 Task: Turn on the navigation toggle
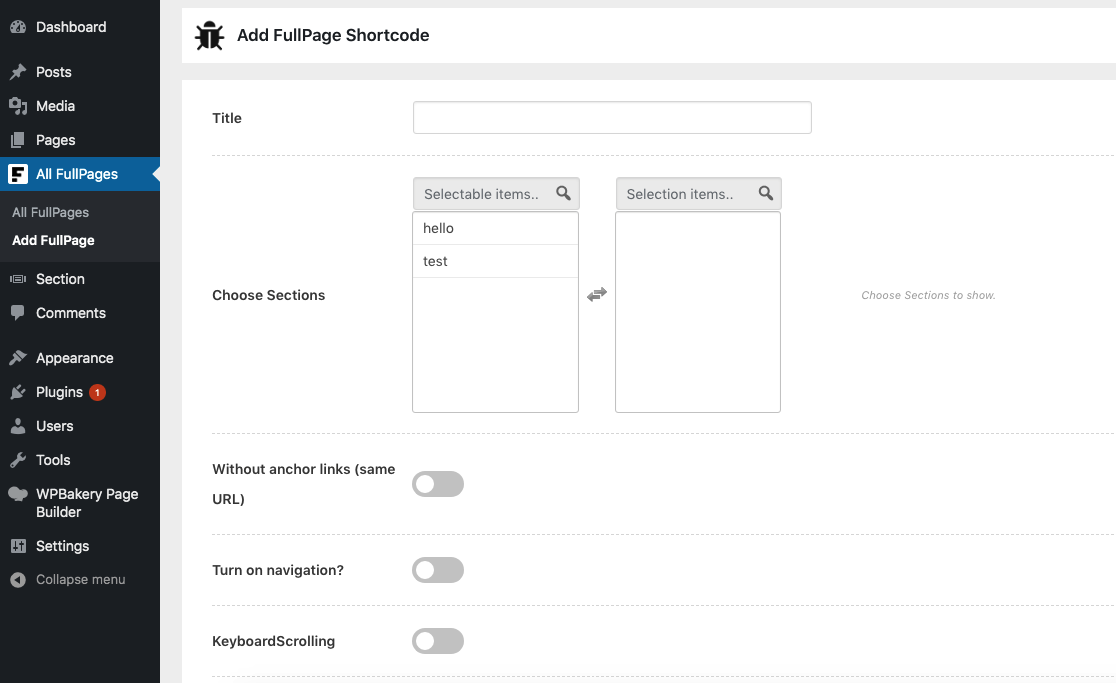pos(438,570)
